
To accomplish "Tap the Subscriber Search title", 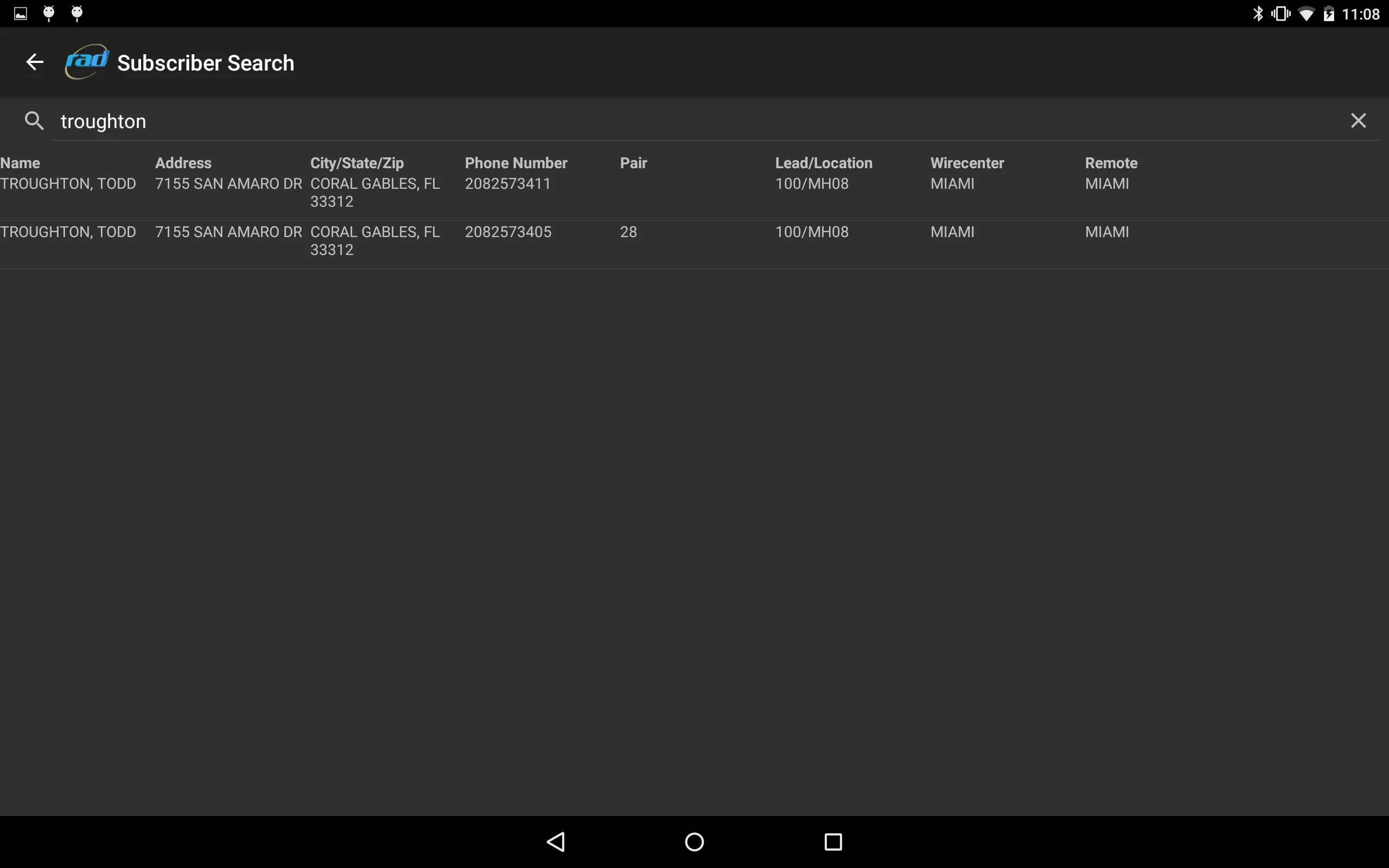I will click(206, 62).
